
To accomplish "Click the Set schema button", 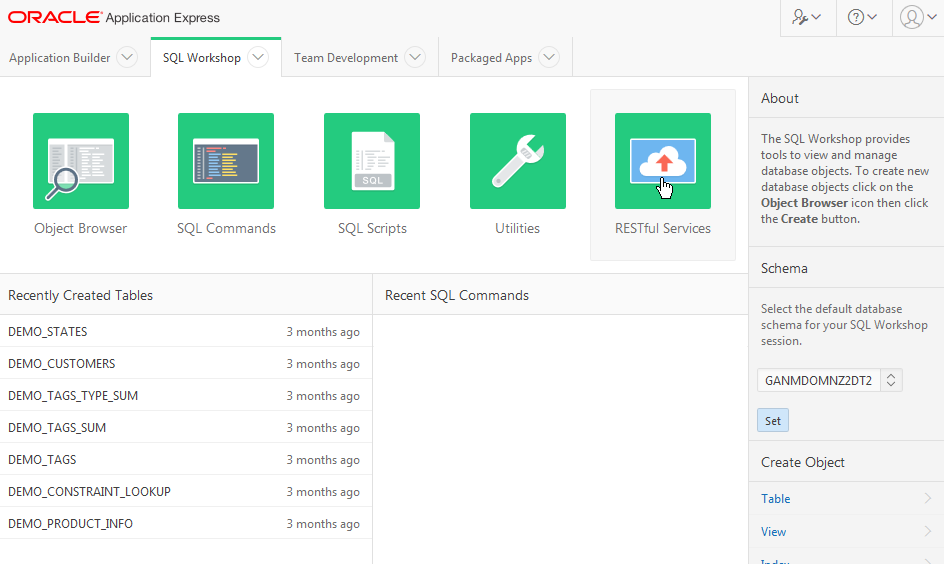I will click(773, 421).
